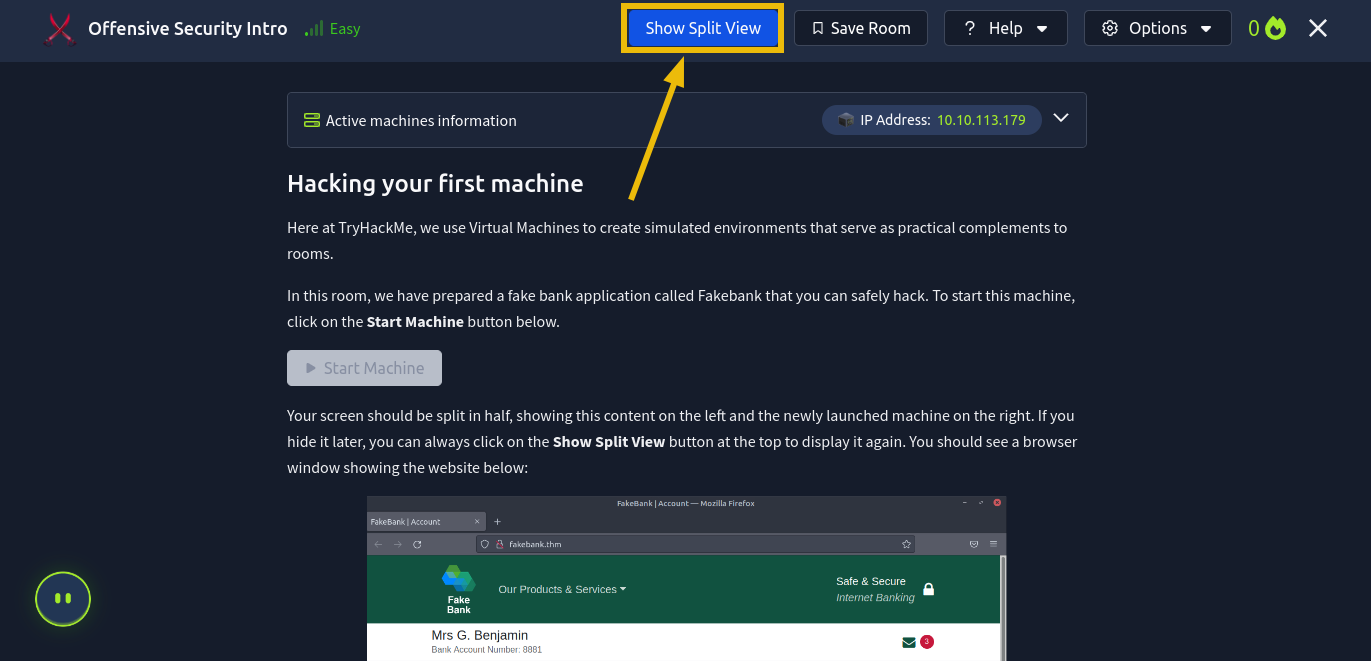
Task: Click the gear icon in Options
Action: click(x=1110, y=28)
